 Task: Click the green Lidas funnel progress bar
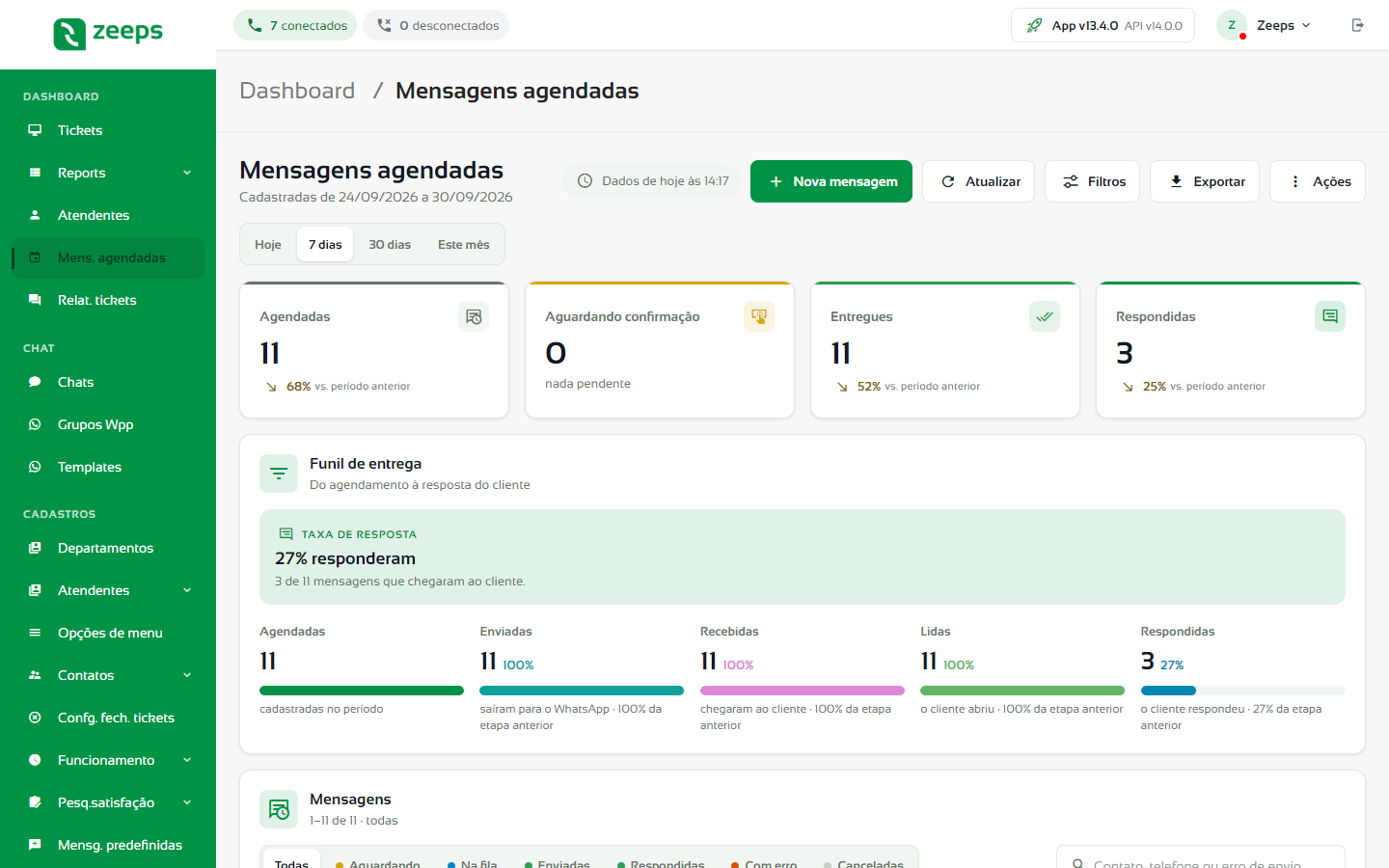tap(1022, 691)
